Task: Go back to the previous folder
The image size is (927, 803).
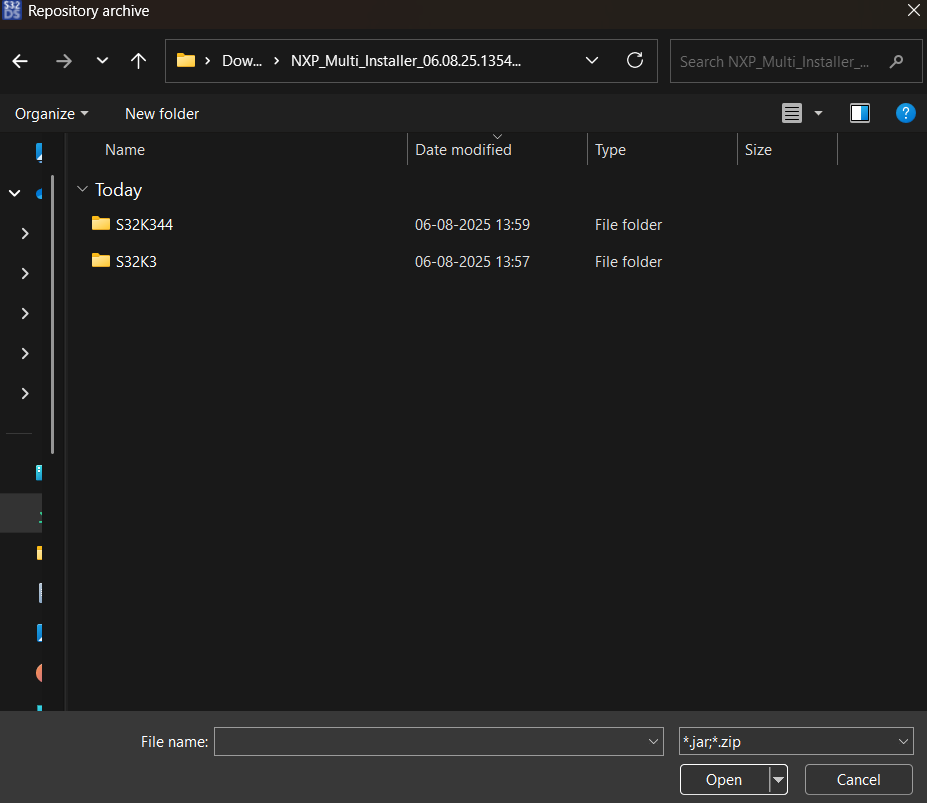Action: click(20, 61)
